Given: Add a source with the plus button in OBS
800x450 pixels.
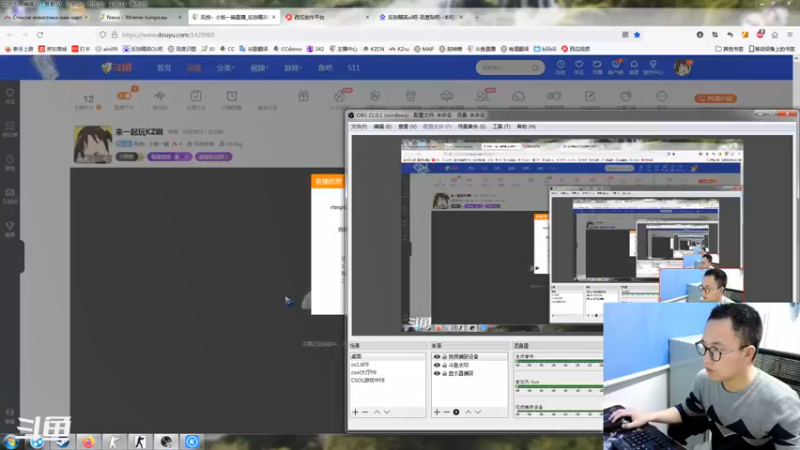Looking at the screenshot, I should click(437, 412).
